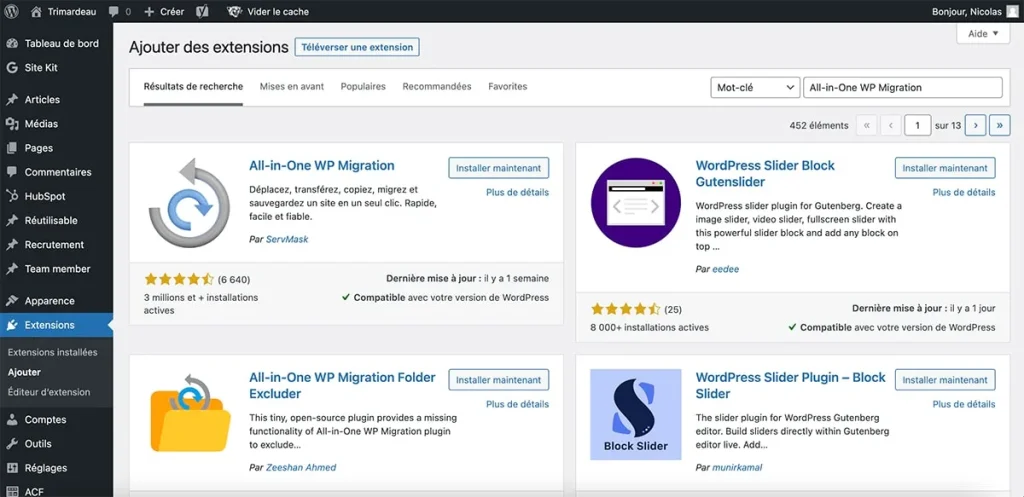Click the Folder Excluder plugin logo

point(189,413)
